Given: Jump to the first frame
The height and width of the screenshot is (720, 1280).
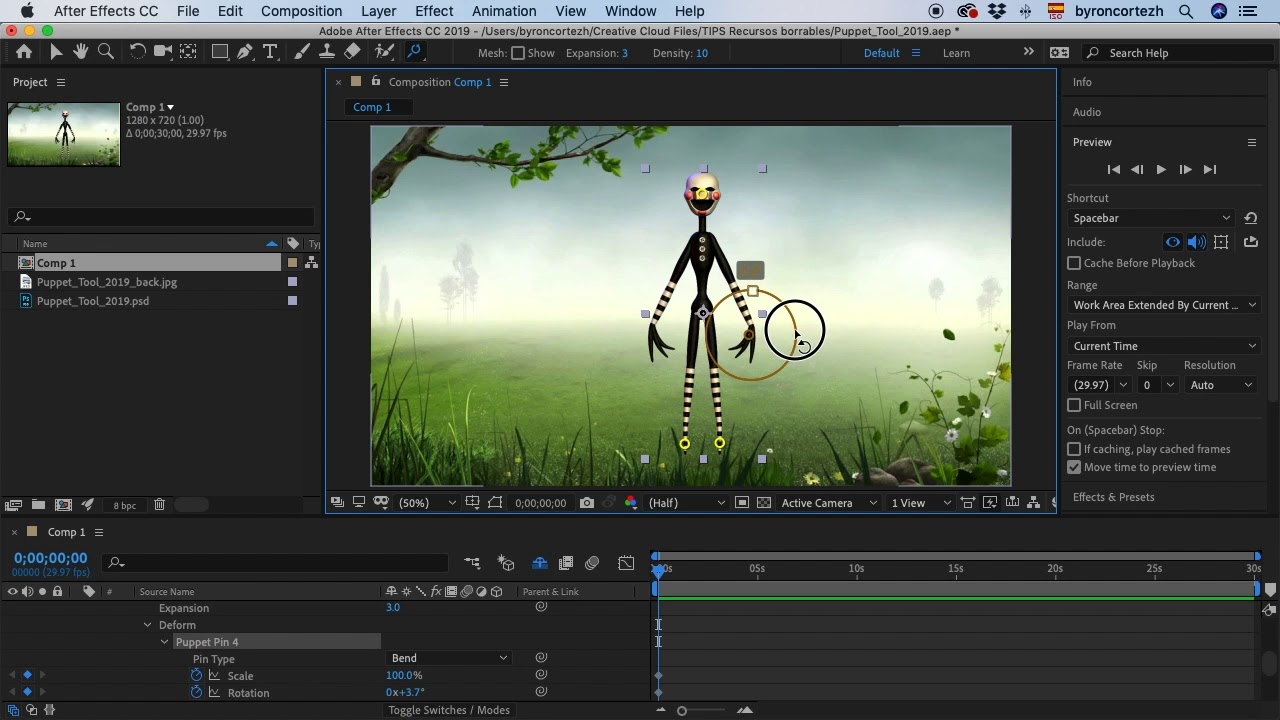Looking at the screenshot, I should click(x=1113, y=170).
